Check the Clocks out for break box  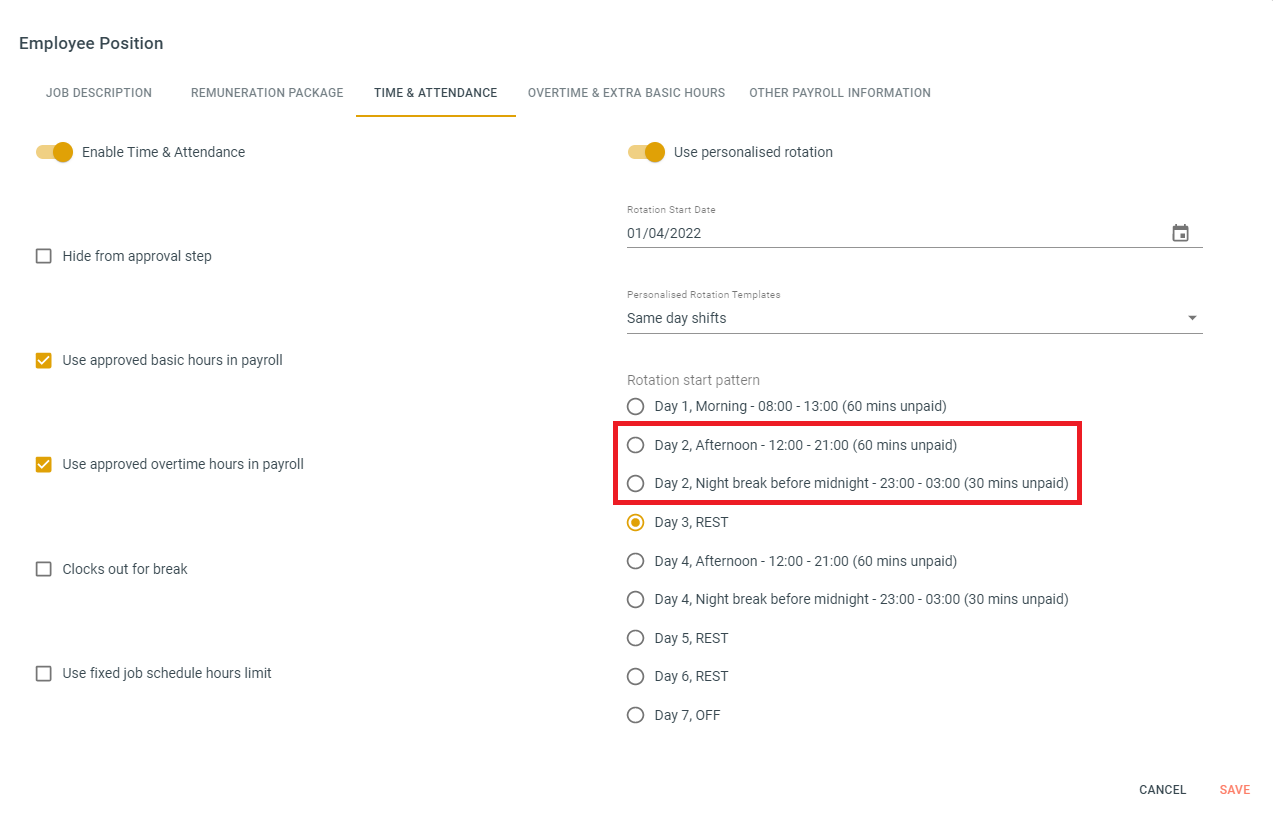(x=44, y=569)
